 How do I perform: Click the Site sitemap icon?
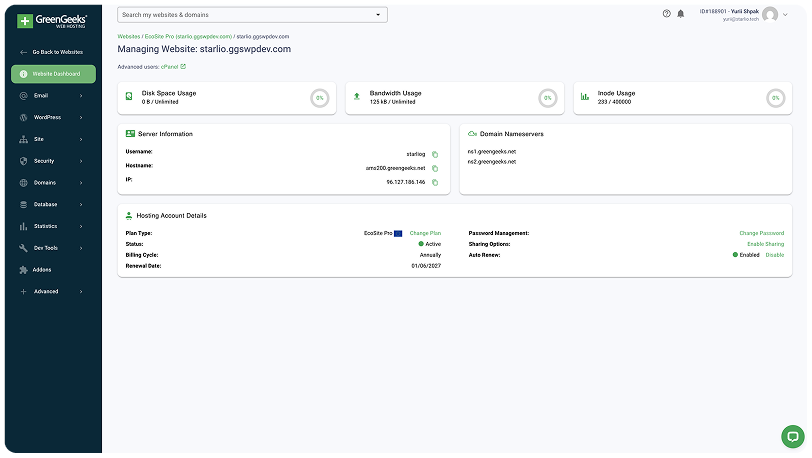(x=23, y=139)
